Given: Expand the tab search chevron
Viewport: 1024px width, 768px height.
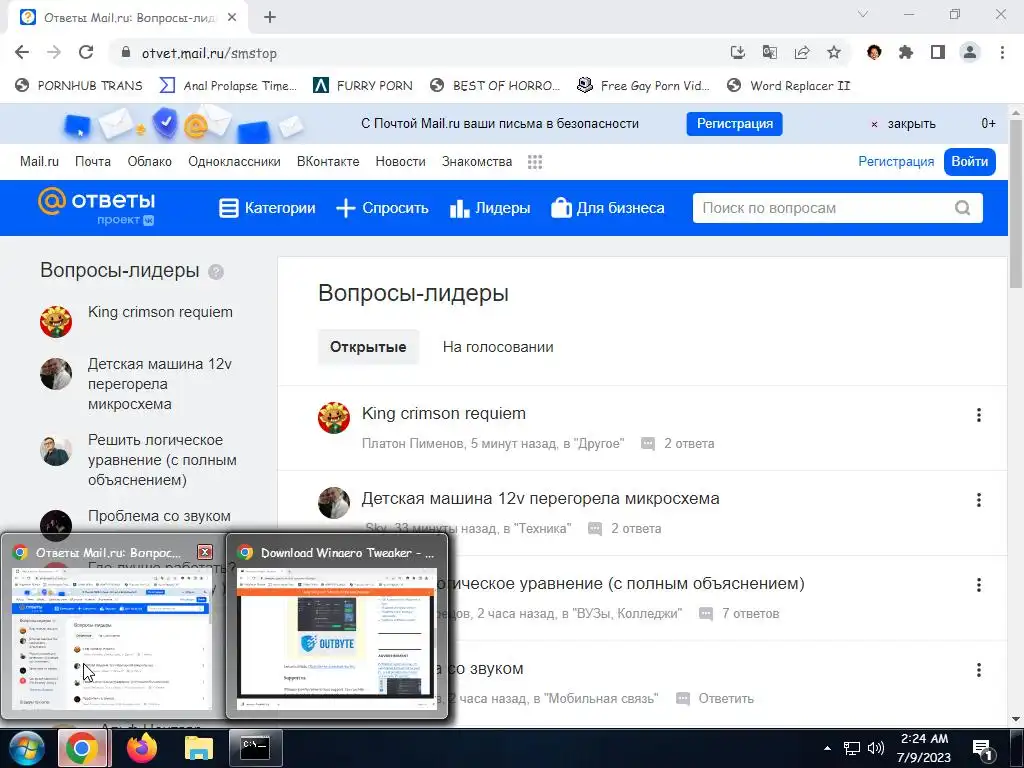Looking at the screenshot, I should point(863,14).
